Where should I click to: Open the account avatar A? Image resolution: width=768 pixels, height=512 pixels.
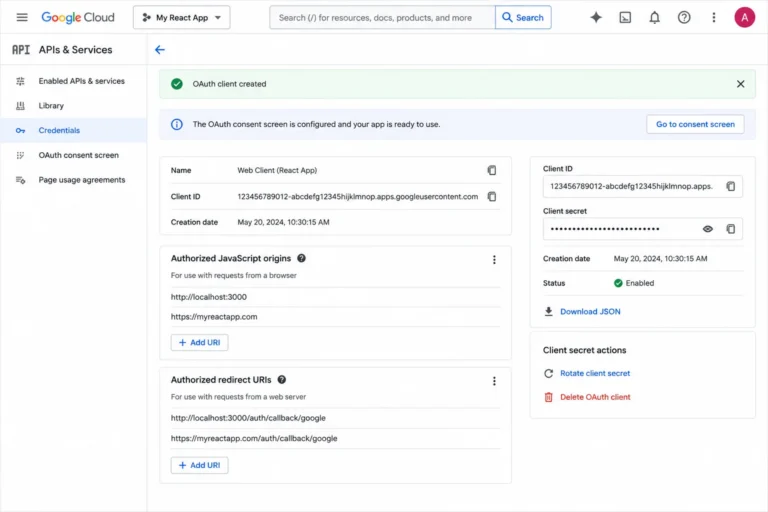(x=744, y=18)
